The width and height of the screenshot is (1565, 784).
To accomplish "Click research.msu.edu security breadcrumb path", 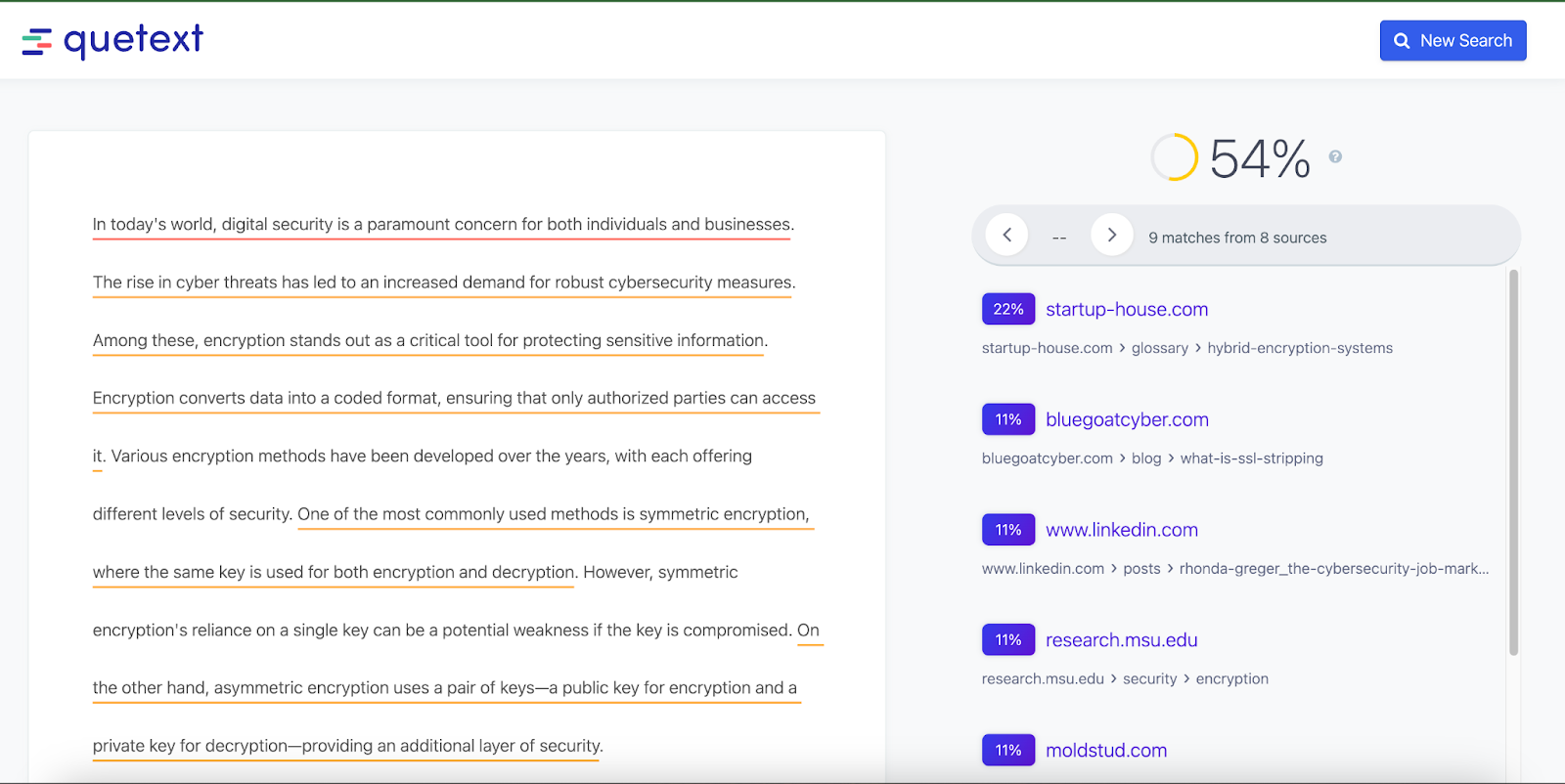I will coord(1125,679).
